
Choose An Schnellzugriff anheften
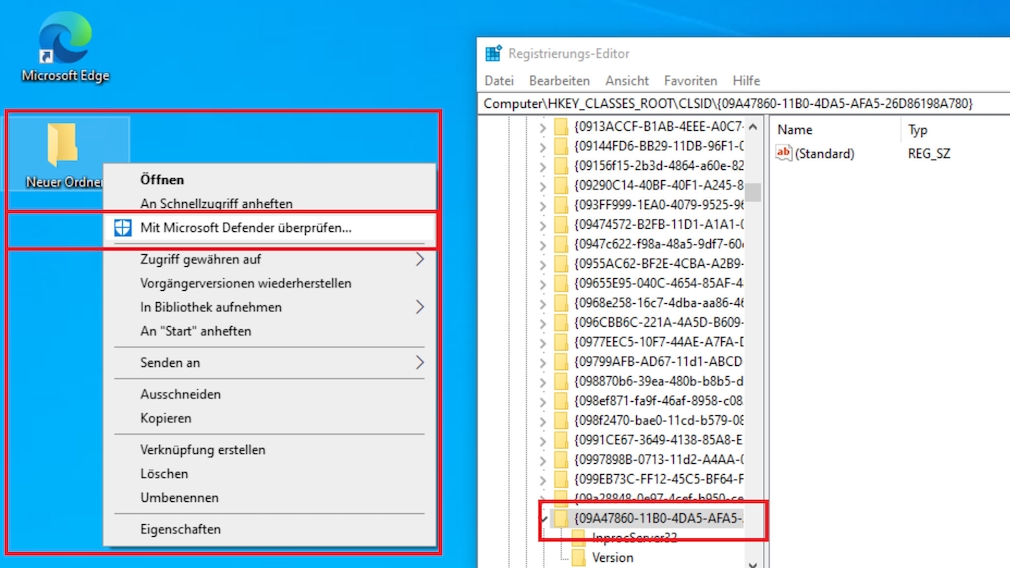(x=270, y=204)
